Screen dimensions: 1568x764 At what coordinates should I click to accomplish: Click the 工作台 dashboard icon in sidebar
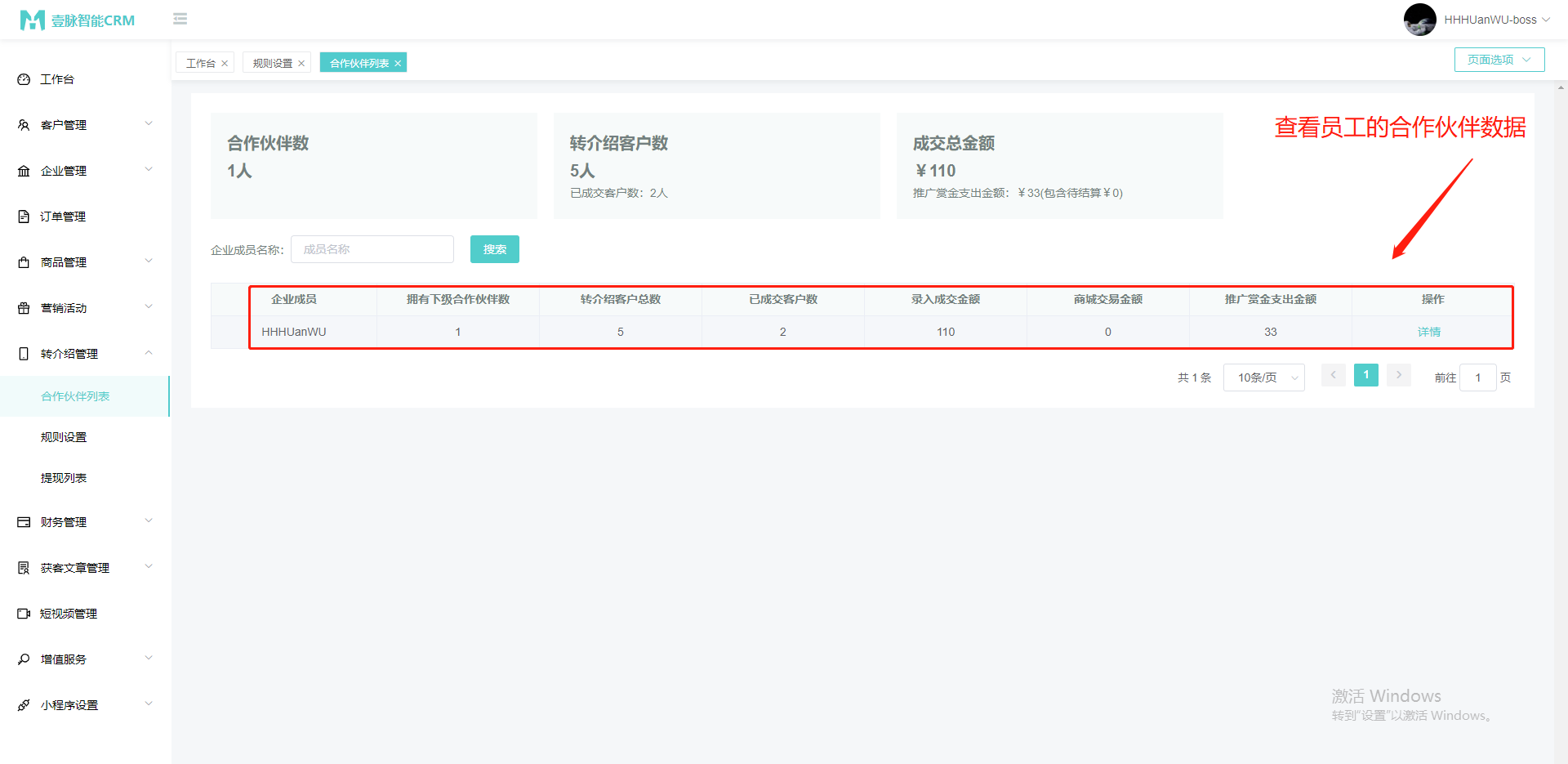[24, 79]
